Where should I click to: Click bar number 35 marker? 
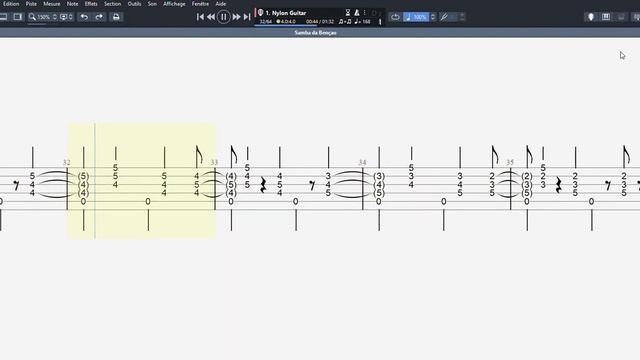510,162
